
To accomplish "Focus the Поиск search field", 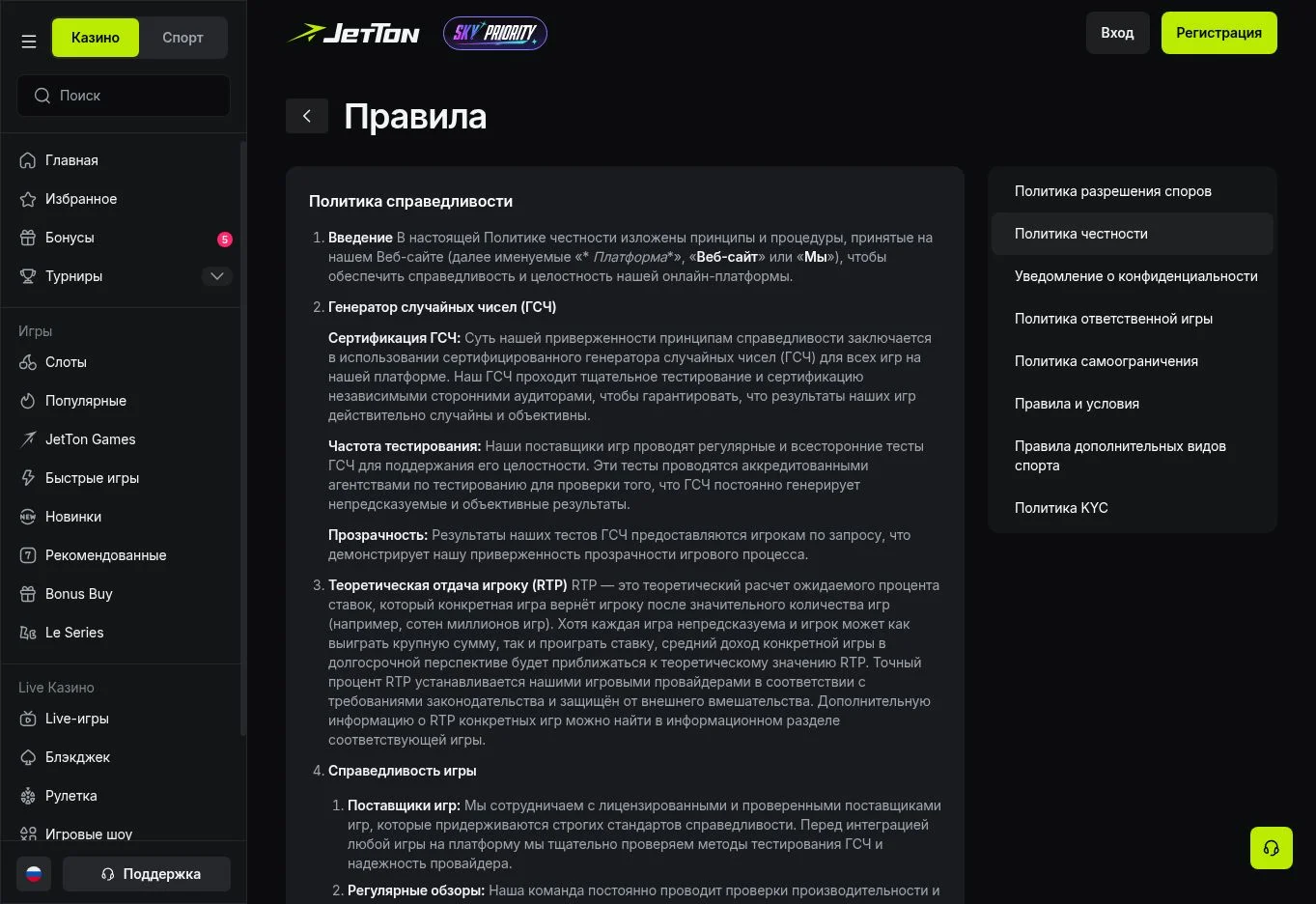I will (x=124, y=96).
